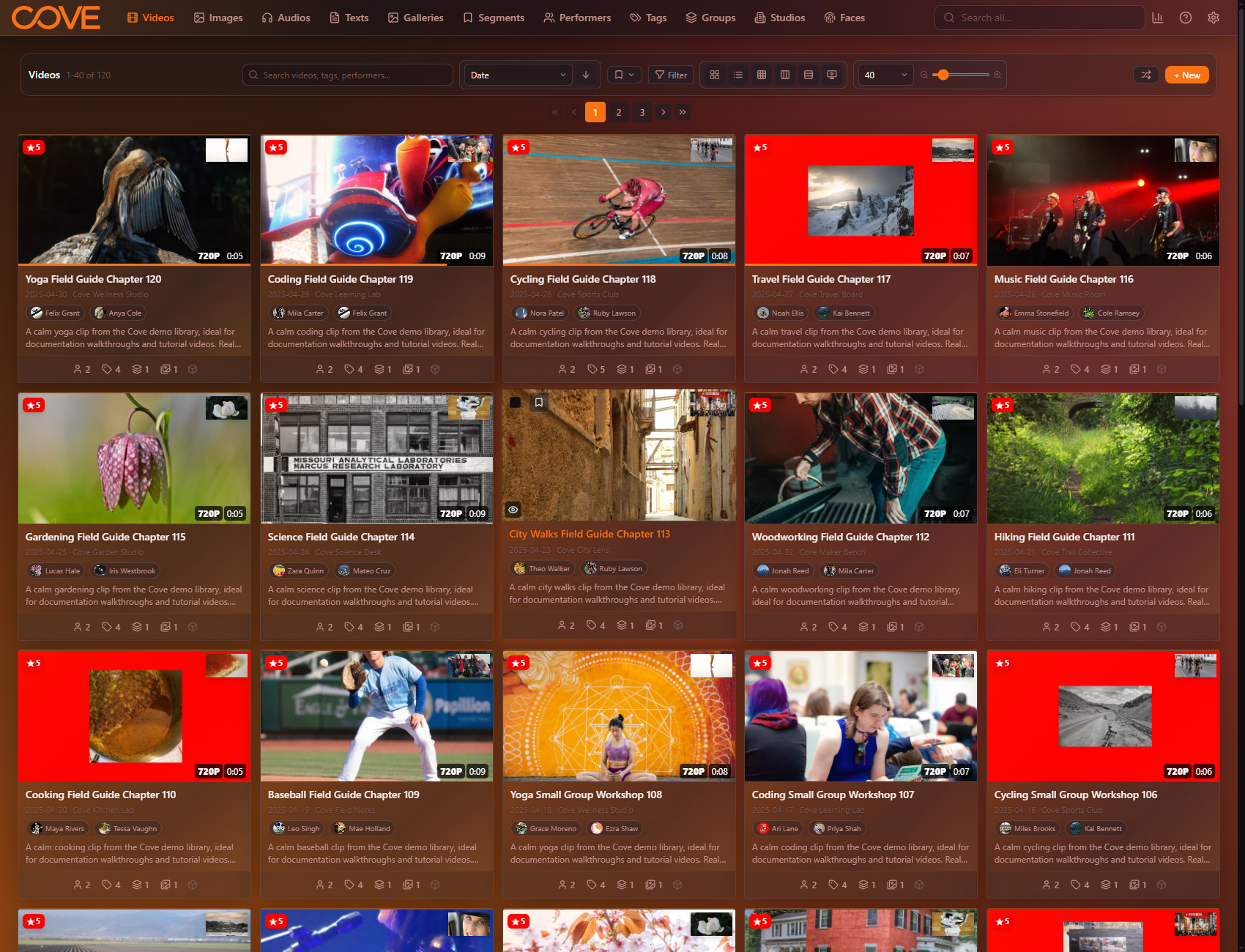Open Yoga Small Group Workshop 108 title
Viewport: 1245px width, 952px height.
click(x=586, y=795)
